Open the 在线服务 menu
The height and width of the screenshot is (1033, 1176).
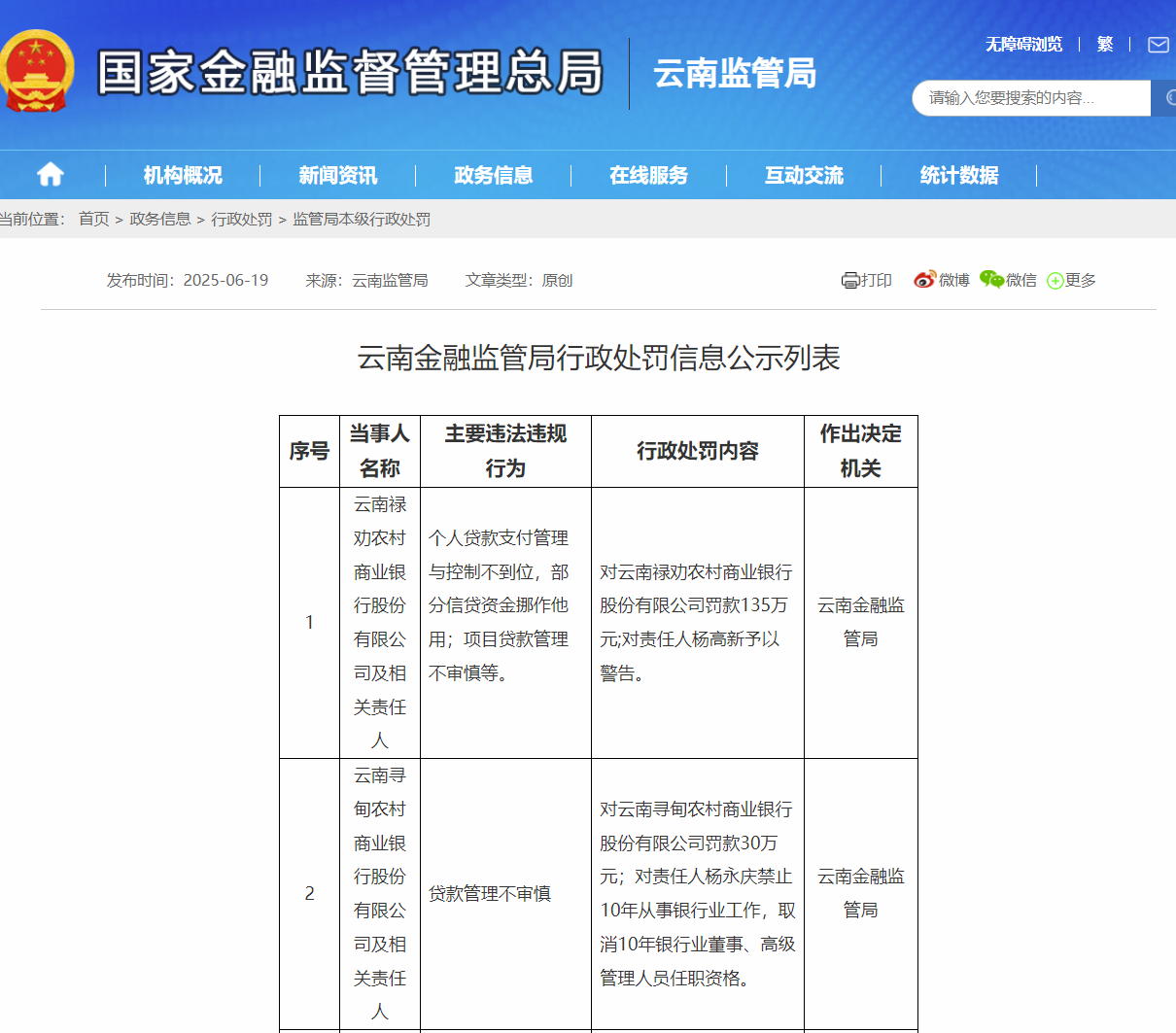tap(648, 175)
